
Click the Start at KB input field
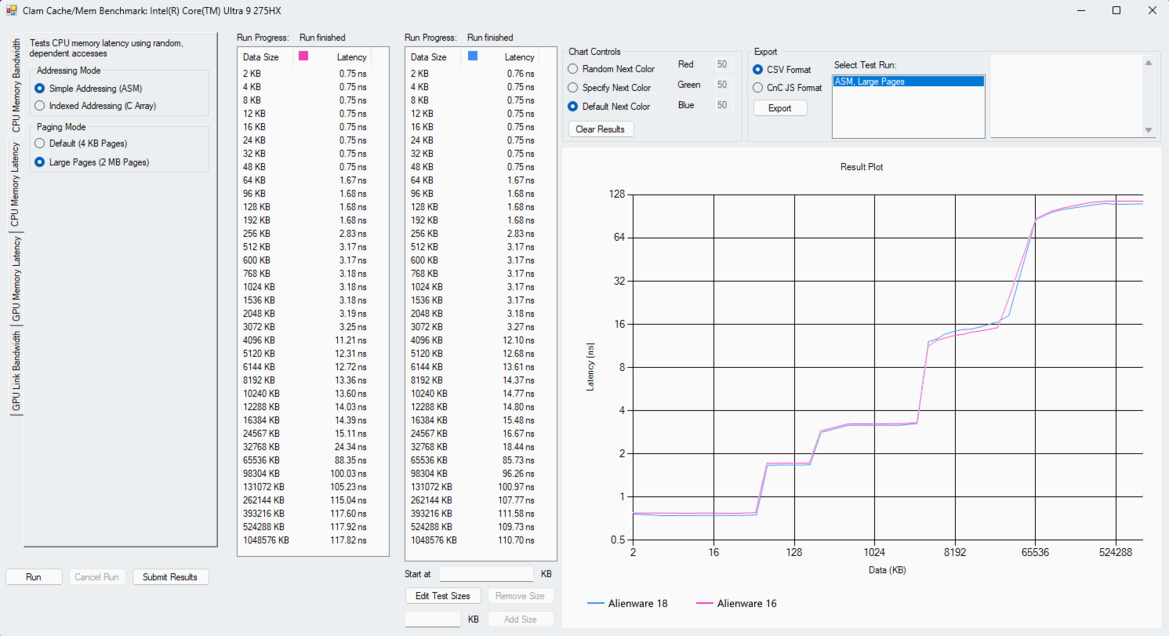[486, 575]
